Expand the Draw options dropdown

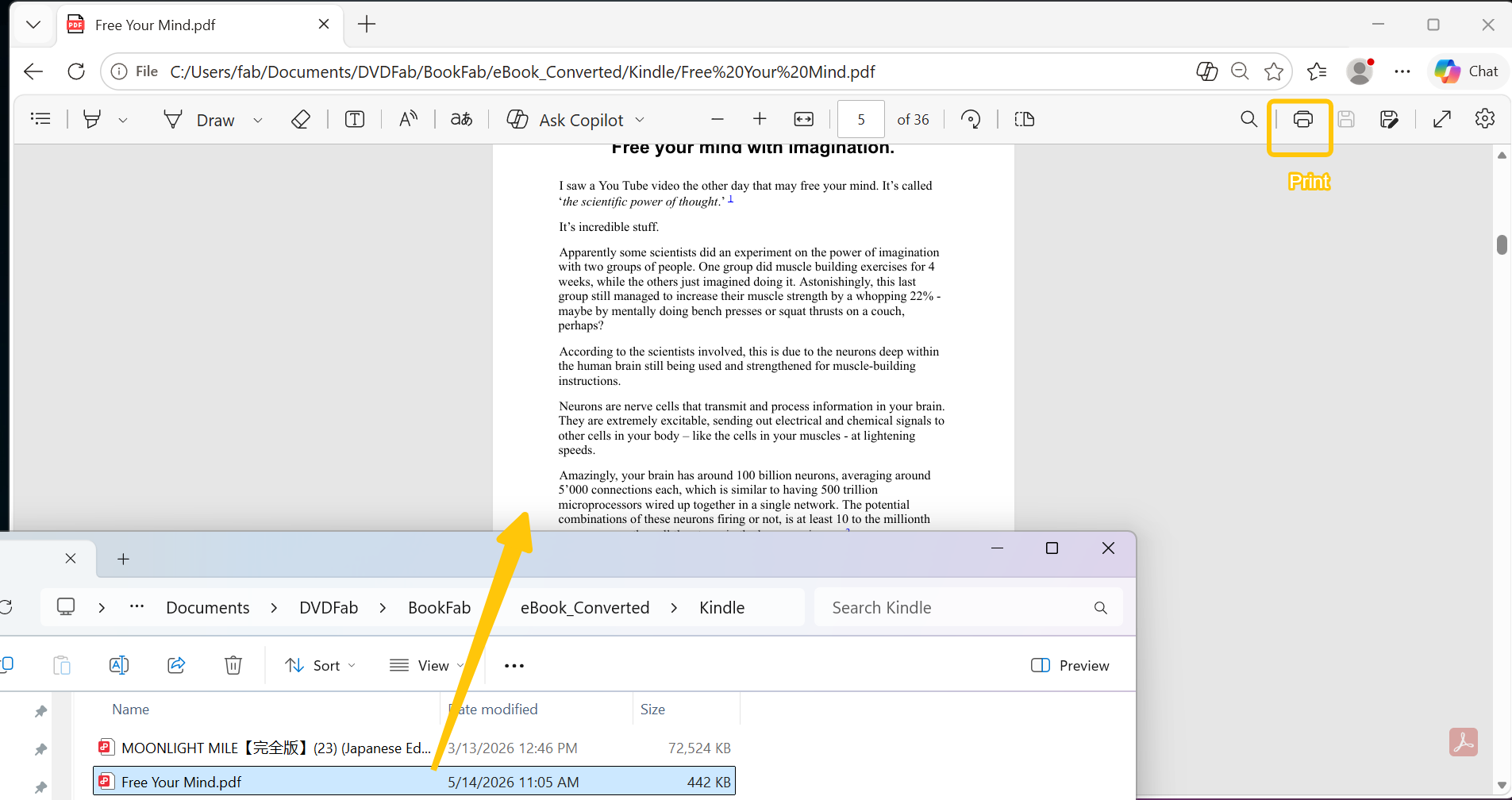click(x=258, y=120)
